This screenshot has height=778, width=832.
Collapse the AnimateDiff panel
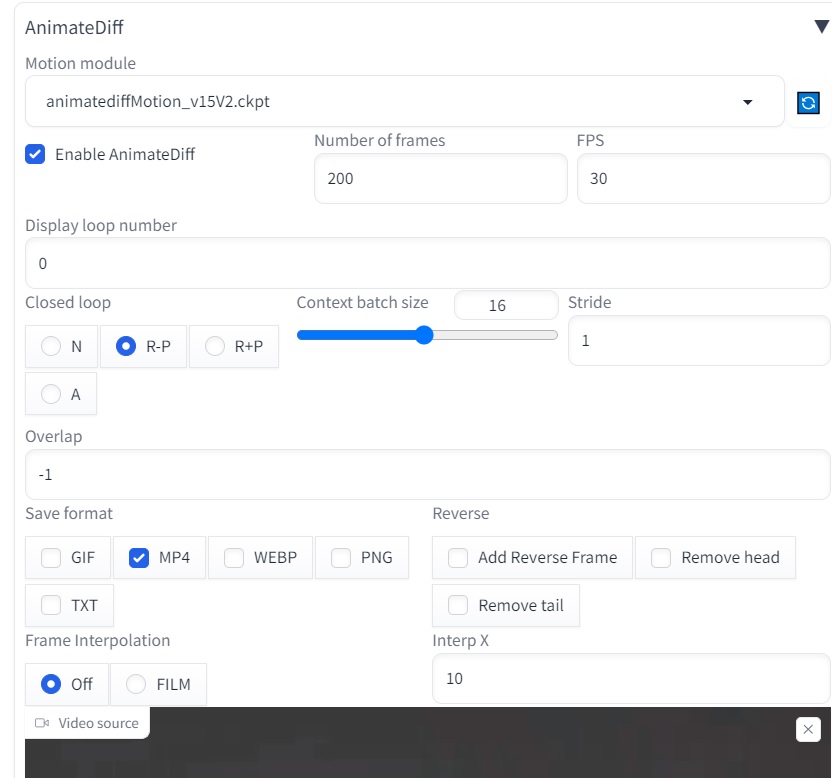(822, 27)
